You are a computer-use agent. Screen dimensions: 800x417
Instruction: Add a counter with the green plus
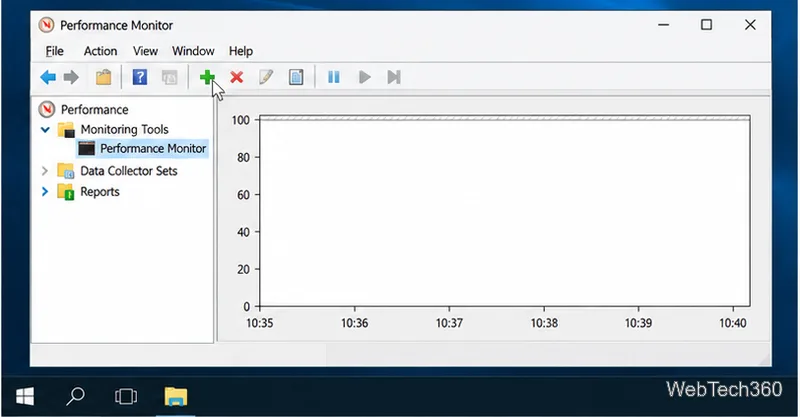[207, 77]
